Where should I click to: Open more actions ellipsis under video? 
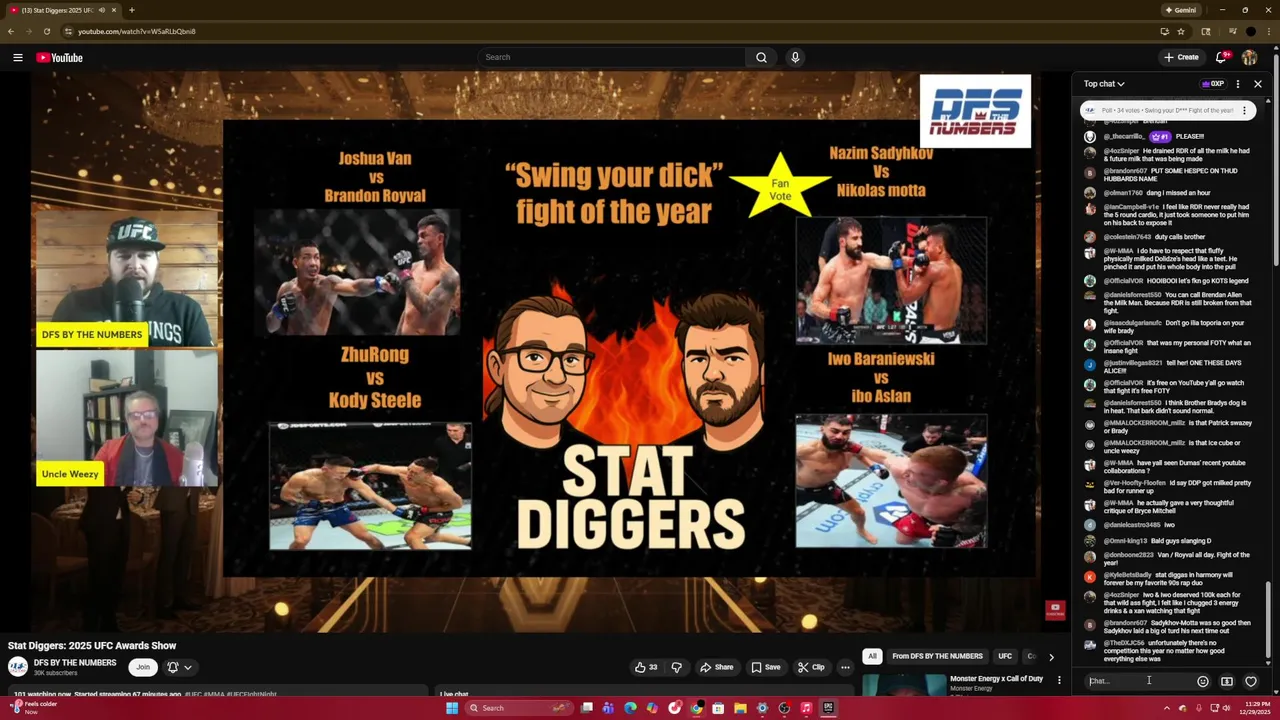tap(845, 667)
